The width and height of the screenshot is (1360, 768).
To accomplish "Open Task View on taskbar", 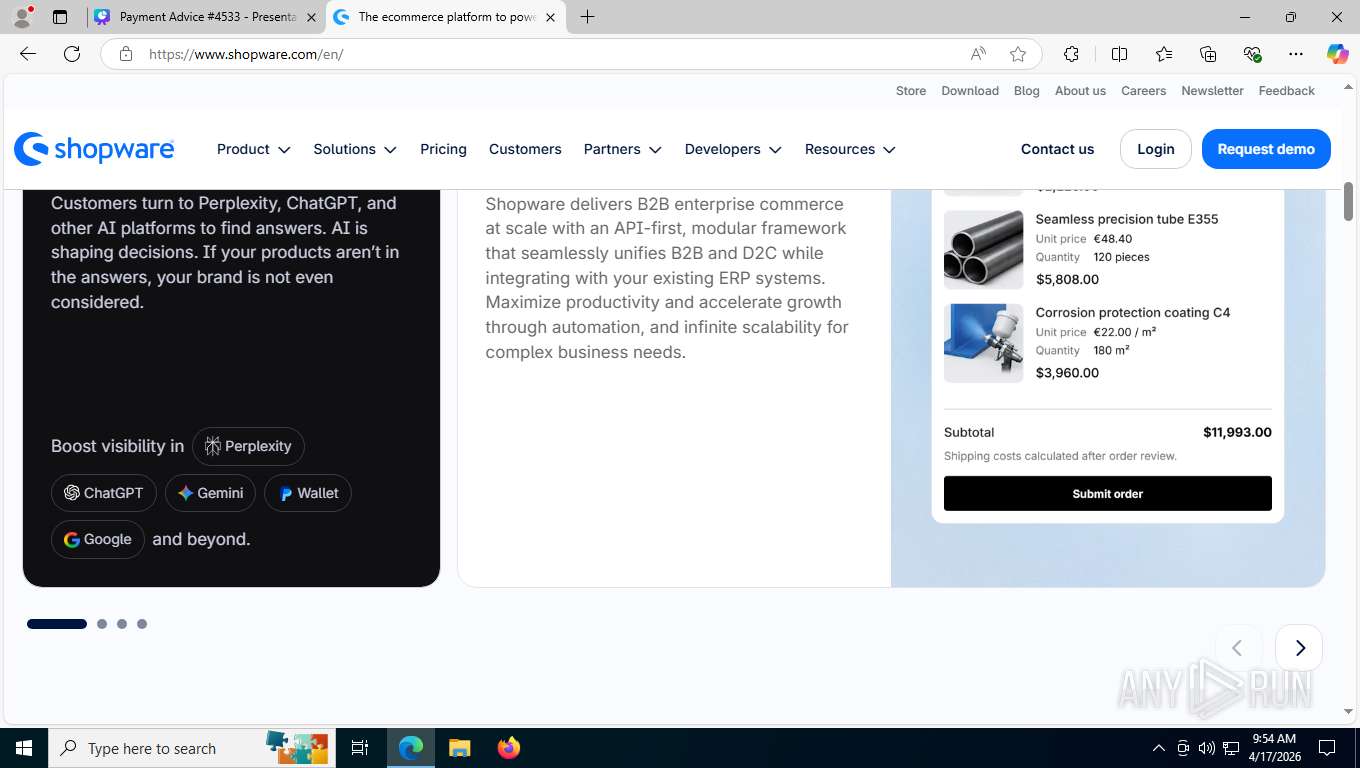I will (x=360, y=748).
